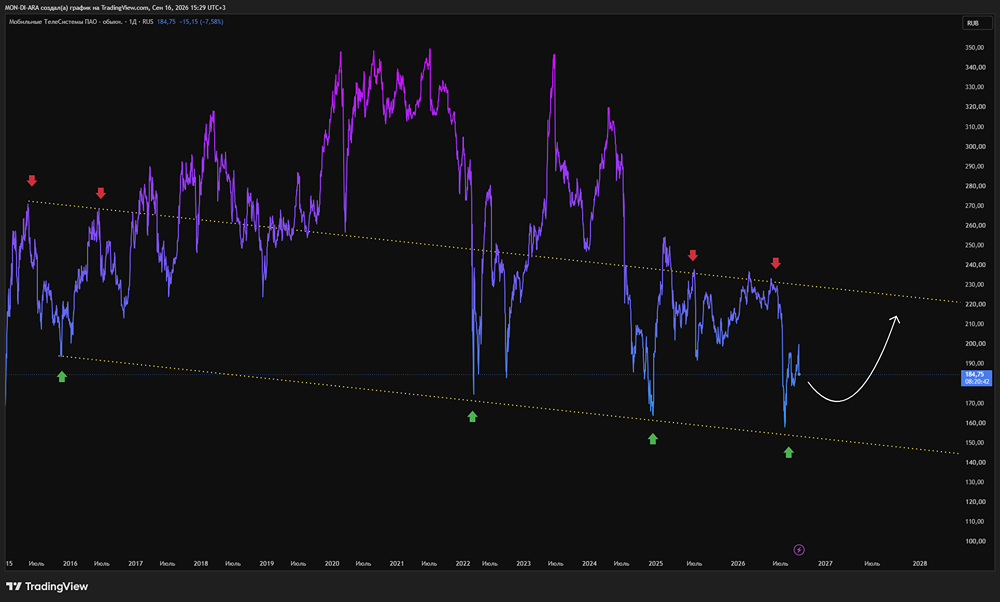The height and width of the screenshot is (602, 1000).
Task: Click the 2019 label on time axis
Action: 267,564
